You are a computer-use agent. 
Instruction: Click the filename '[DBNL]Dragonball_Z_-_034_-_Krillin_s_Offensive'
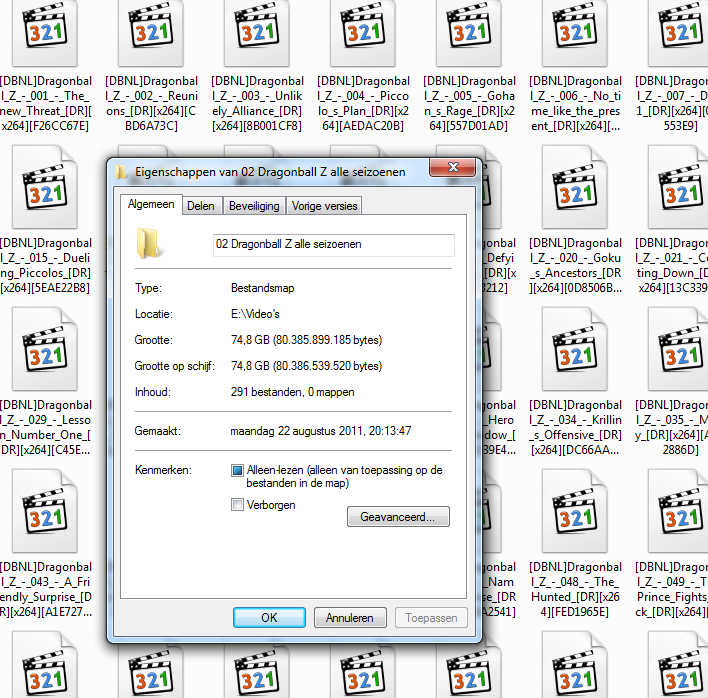pyautogui.click(x=575, y=428)
